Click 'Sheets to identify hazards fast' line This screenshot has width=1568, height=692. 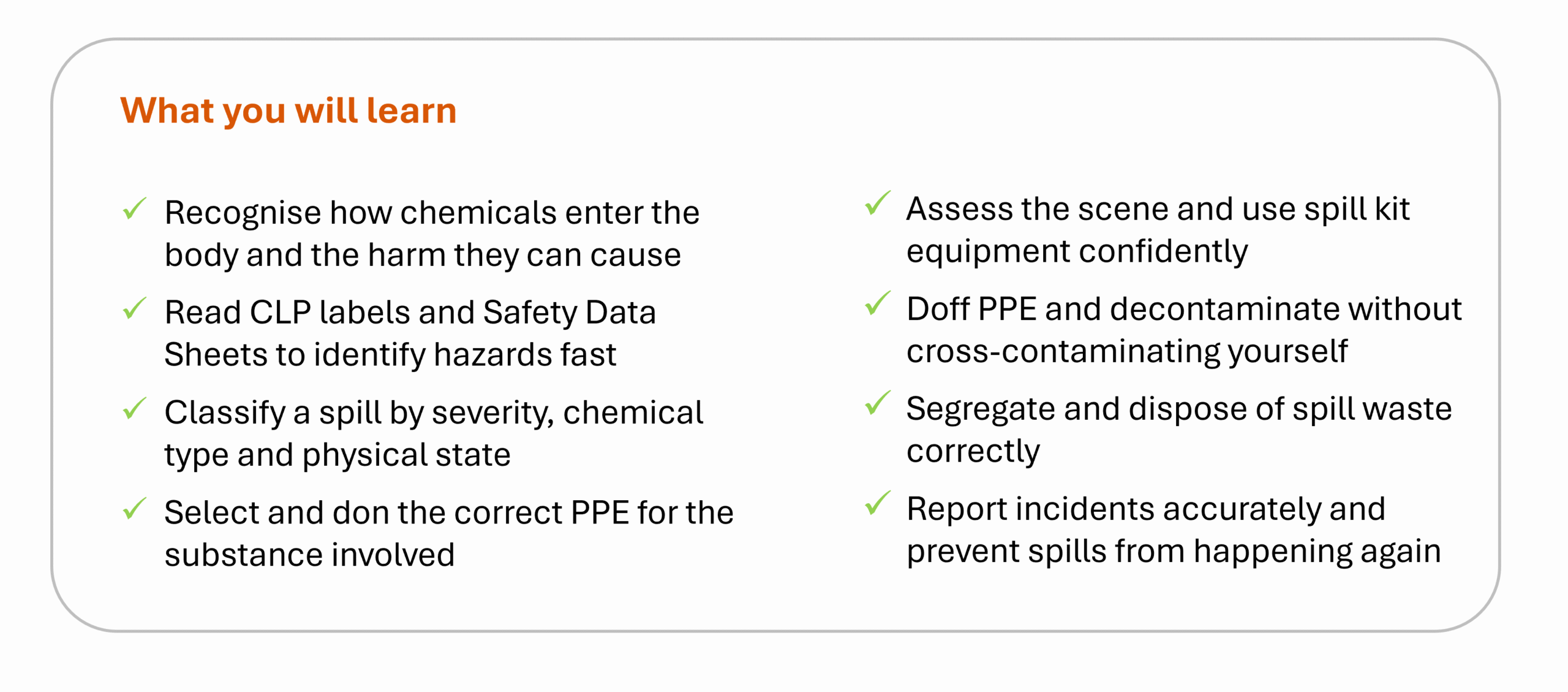[x=390, y=355]
